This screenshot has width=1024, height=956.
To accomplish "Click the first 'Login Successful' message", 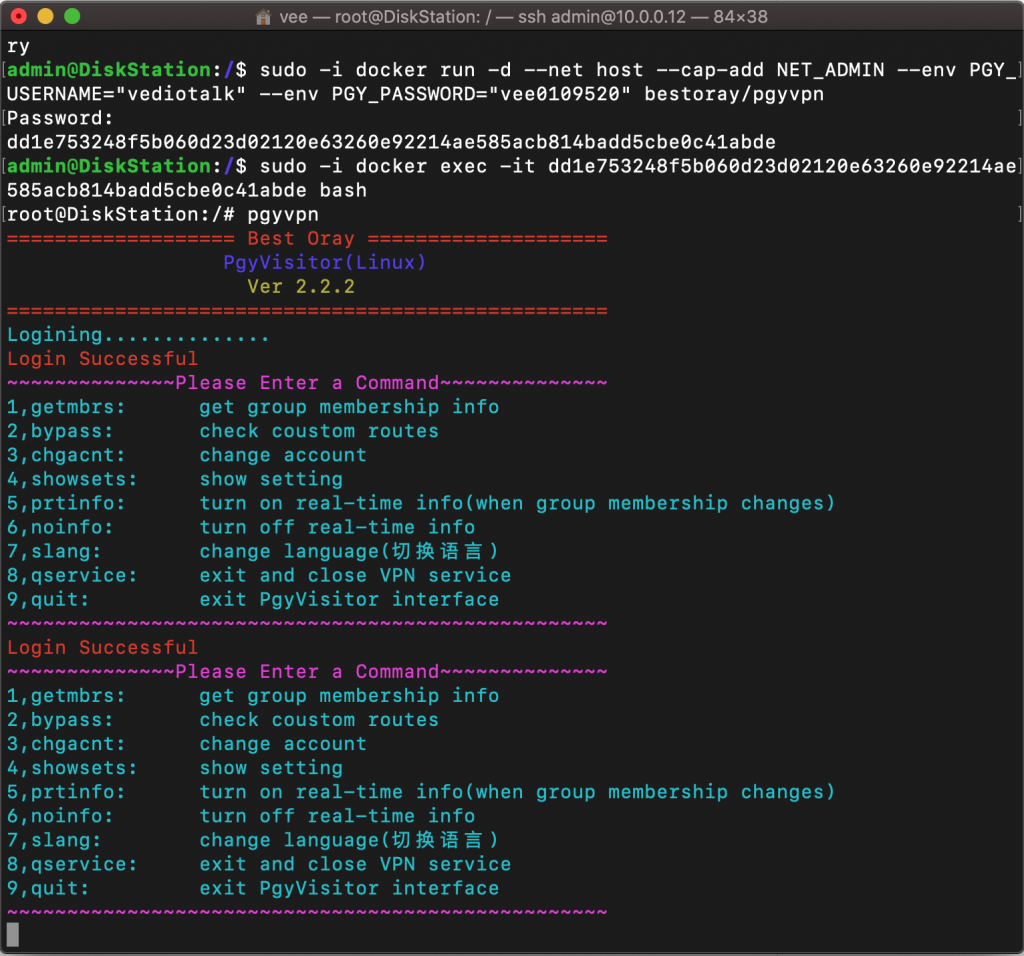I will click(x=103, y=359).
